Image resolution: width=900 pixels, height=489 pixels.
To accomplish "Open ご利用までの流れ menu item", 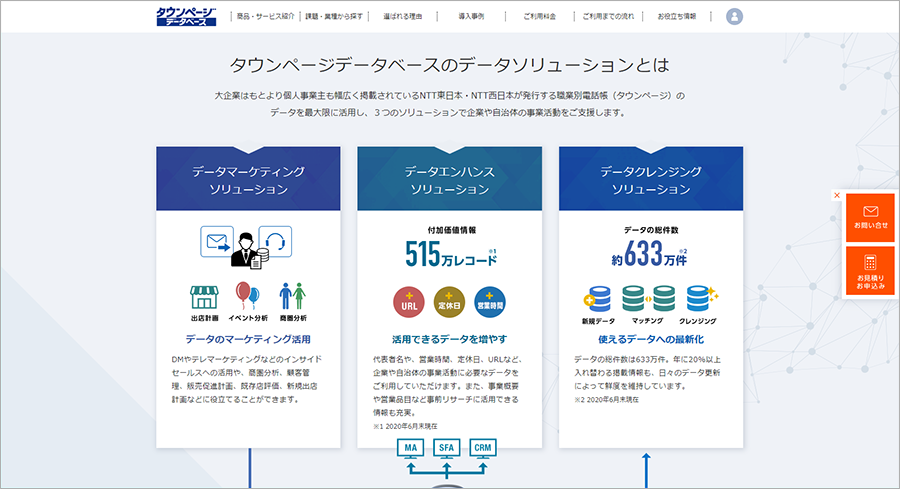I will pyautogui.click(x=608, y=16).
